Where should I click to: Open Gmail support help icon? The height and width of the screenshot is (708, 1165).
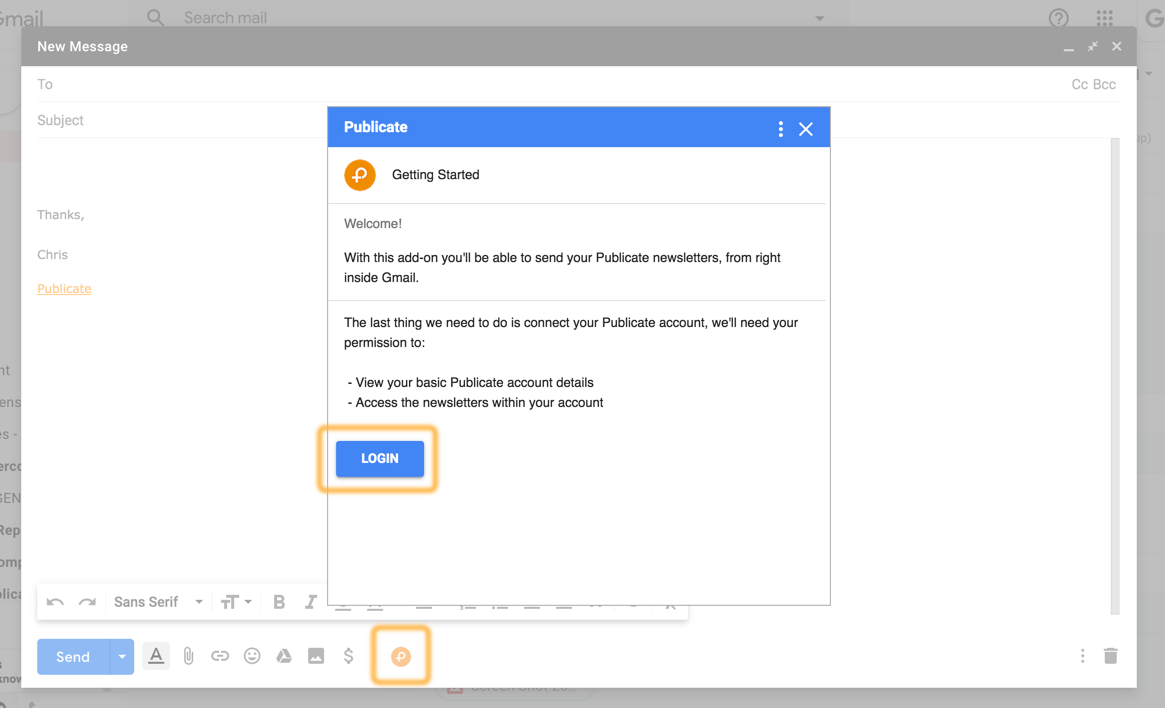point(1059,18)
